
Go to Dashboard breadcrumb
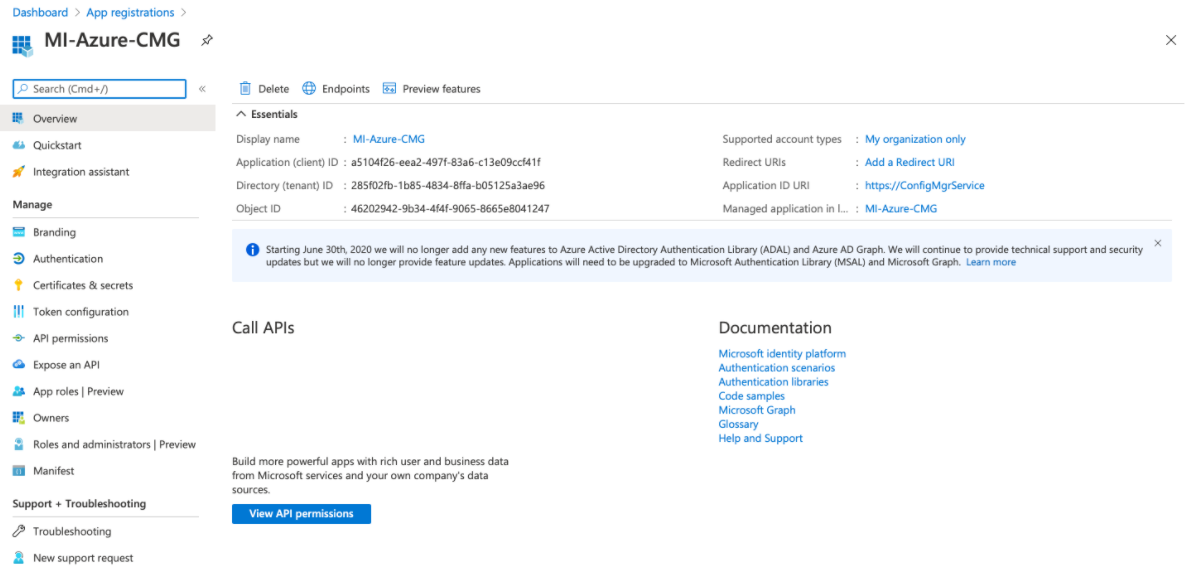point(40,12)
